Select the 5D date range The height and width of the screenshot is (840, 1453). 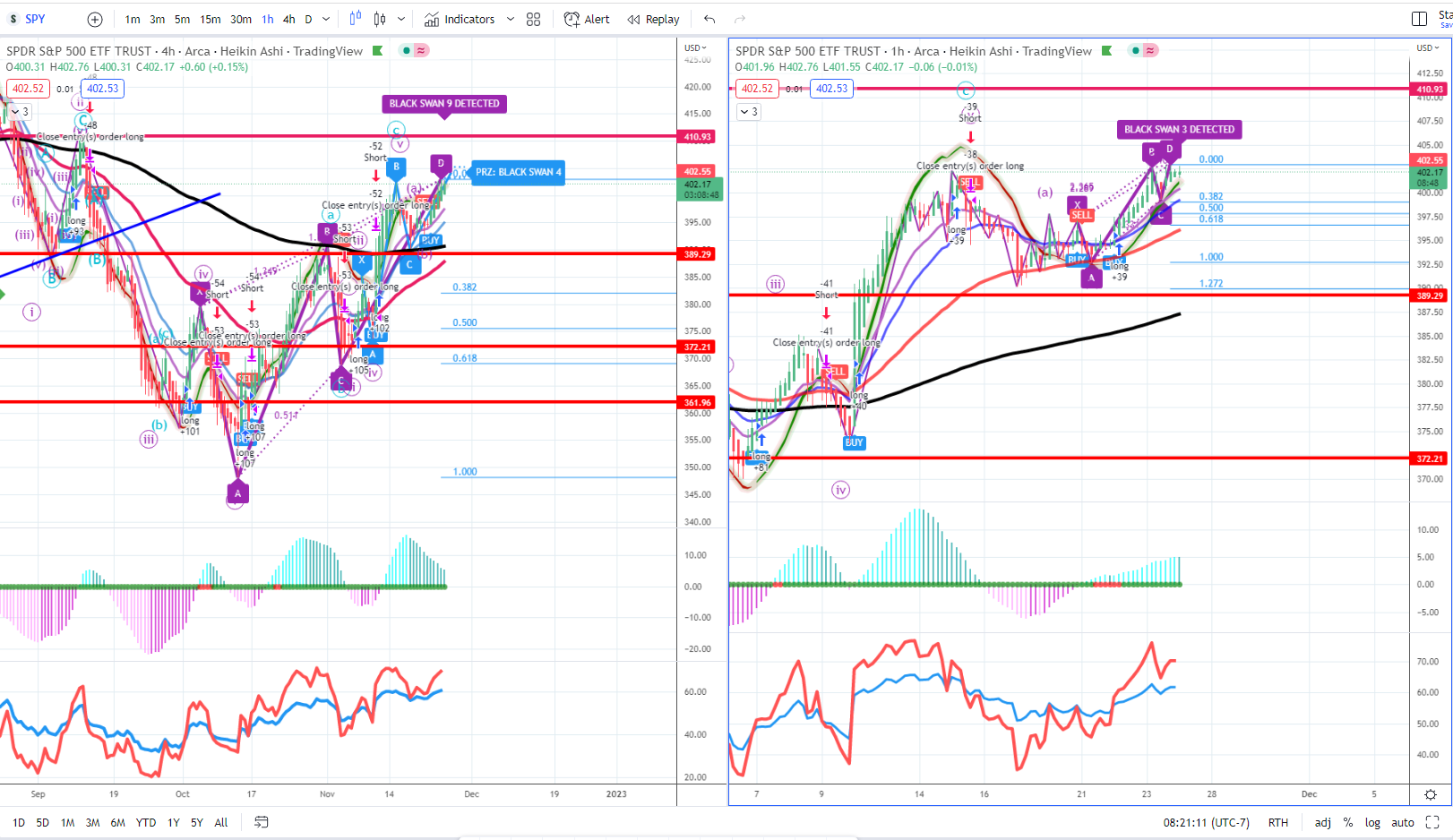tap(42, 822)
